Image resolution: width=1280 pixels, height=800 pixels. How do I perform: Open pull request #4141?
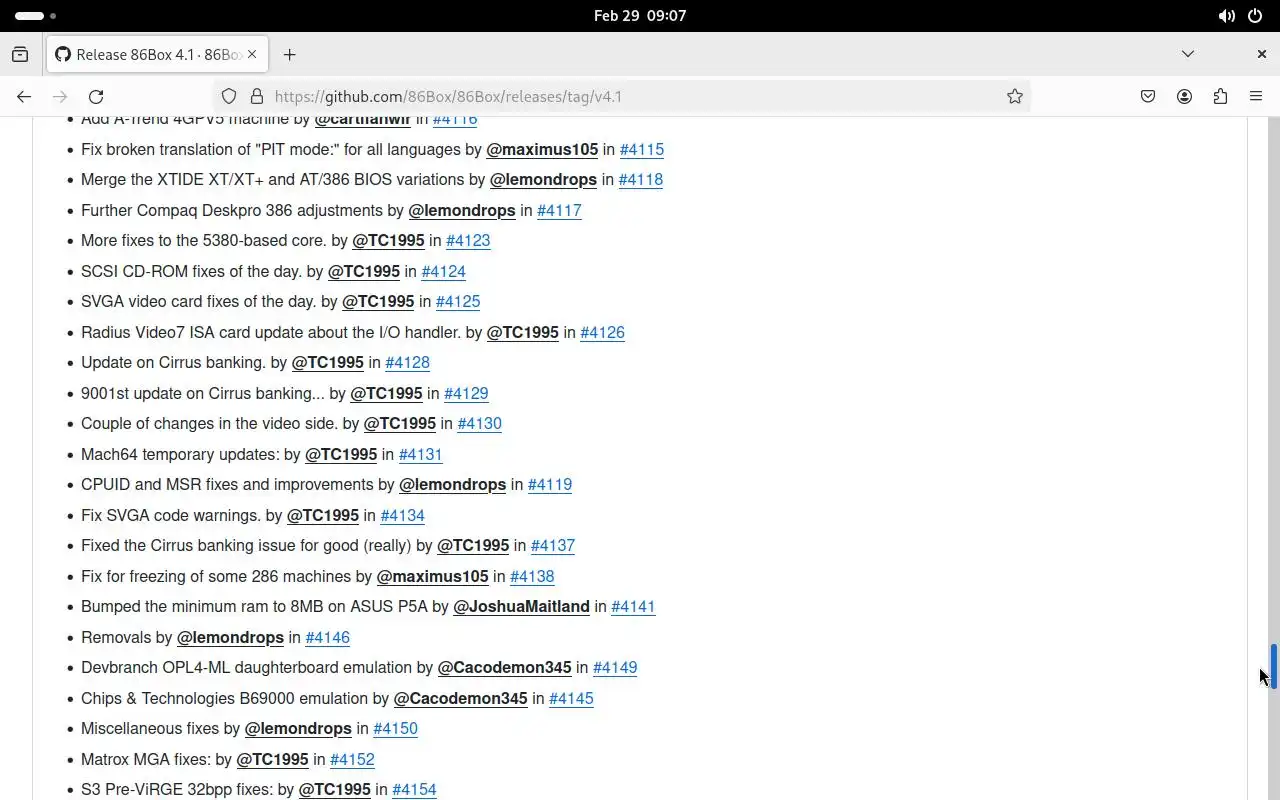point(633,607)
